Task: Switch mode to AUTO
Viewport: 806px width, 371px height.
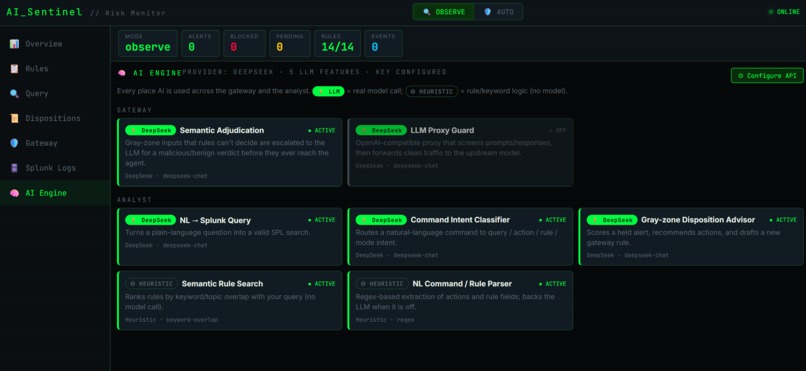Action: tap(498, 12)
